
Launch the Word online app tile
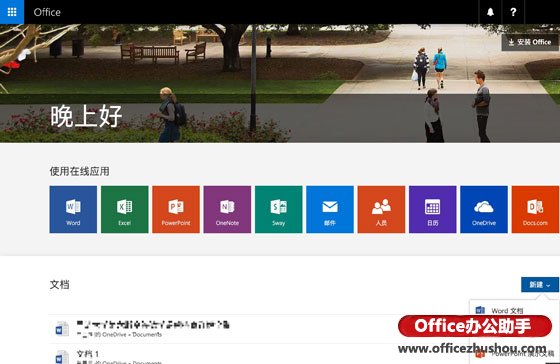coord(73,209)
